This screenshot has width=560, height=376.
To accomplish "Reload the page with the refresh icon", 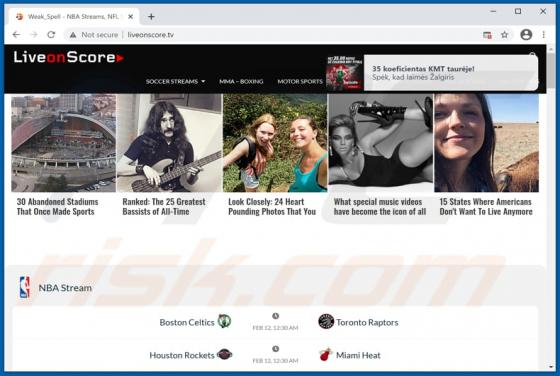I will (51, 35).
